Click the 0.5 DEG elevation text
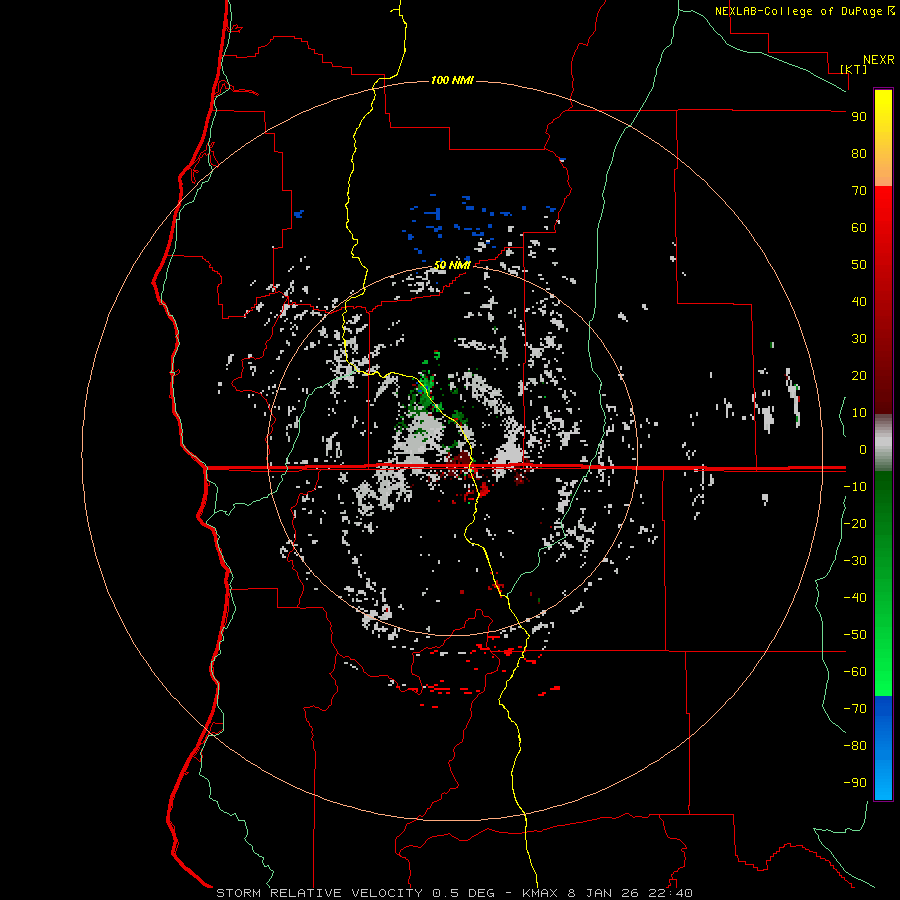900x900 pixels. click(463, 893)
